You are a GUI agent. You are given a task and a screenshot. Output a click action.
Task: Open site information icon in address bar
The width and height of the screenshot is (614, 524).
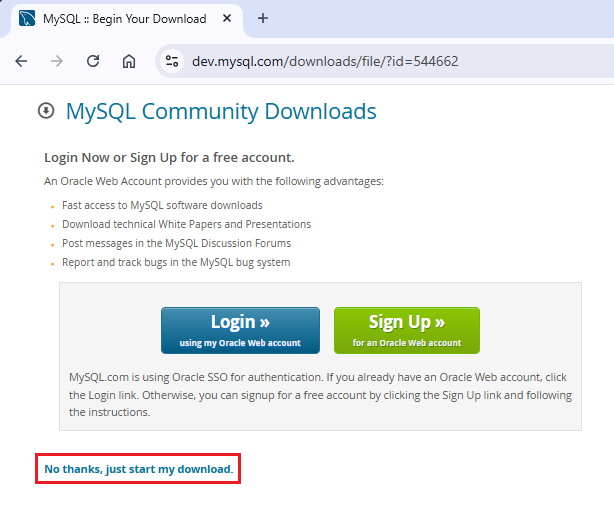(x=172, y=61)
